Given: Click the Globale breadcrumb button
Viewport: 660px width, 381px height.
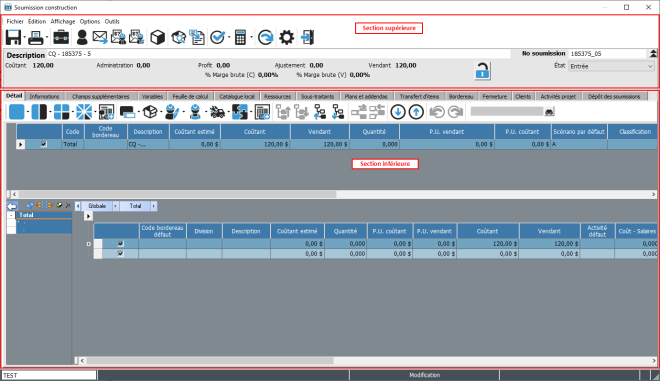Looking at the screenshot, I should [x=97, y=206].
